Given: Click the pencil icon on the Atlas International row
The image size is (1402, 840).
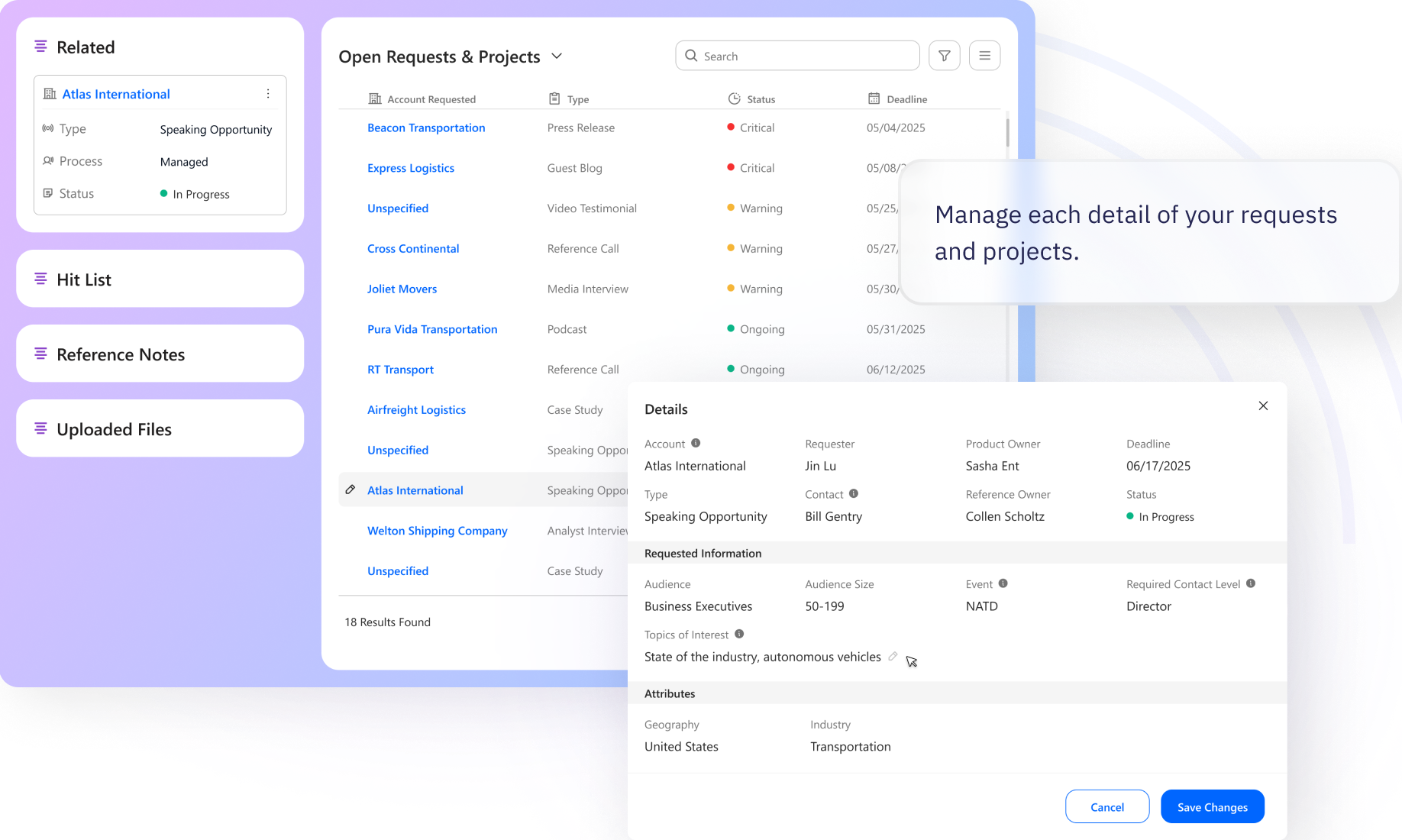Looking at the screenshot, I should 350,489.
